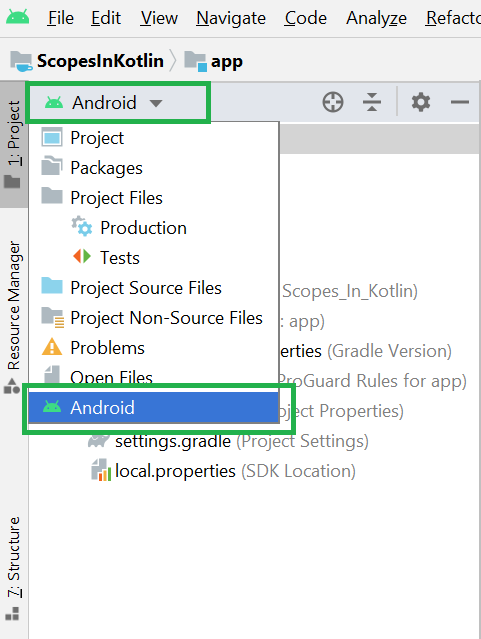
Task: Click the Android Studio logo icon
Action: [x=18, y=17]
